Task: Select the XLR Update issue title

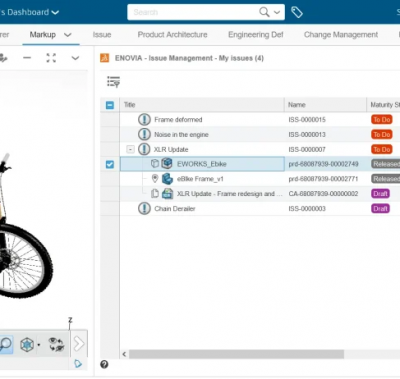Action: point(171,150)
